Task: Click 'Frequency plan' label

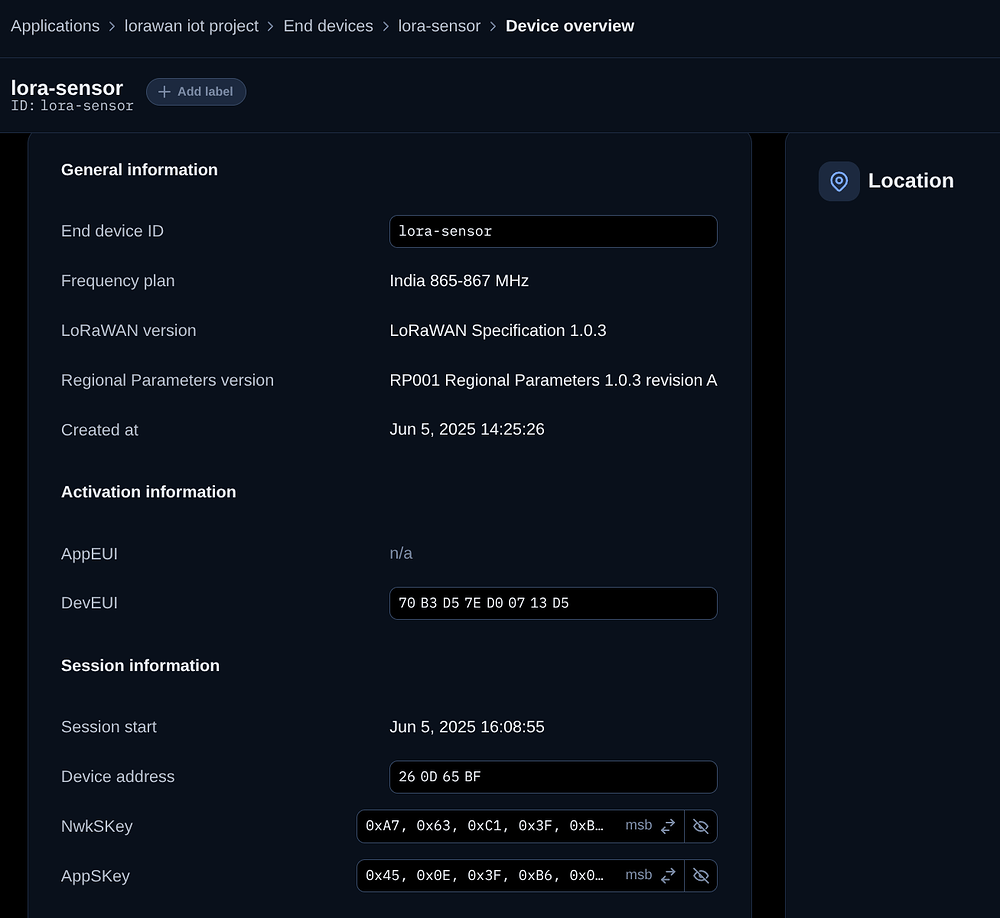Action: tap(118, 281)
